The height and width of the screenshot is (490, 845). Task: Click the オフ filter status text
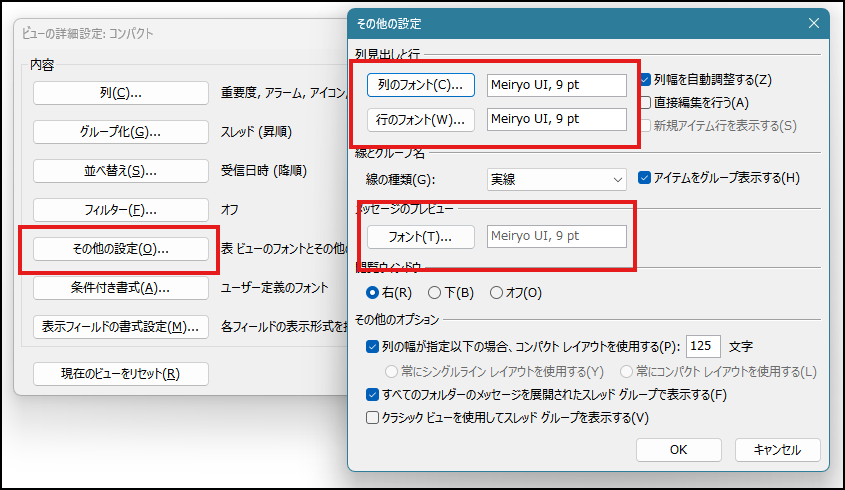coord(230,210)
